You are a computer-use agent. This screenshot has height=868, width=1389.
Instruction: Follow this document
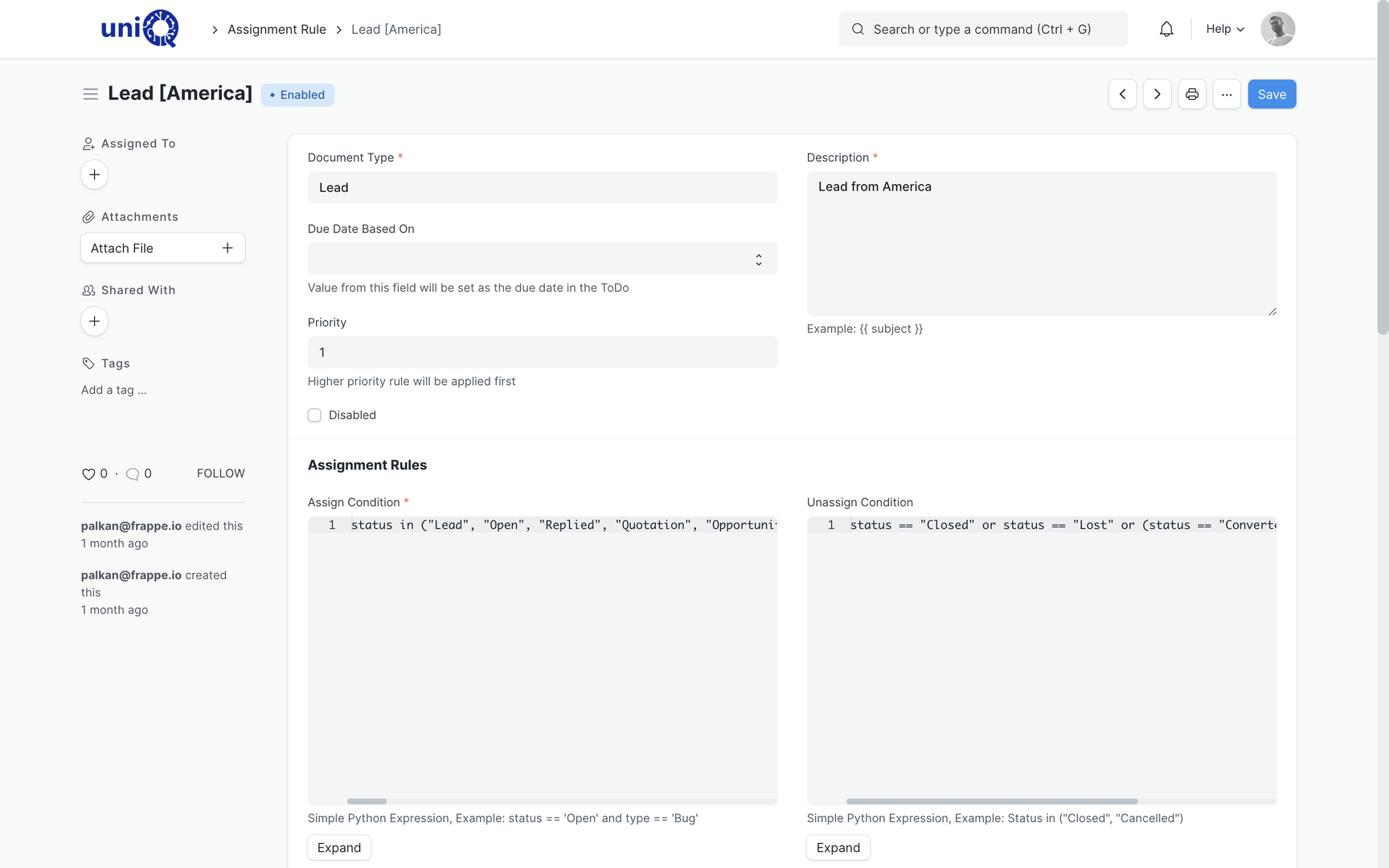[x=220, y=473]
